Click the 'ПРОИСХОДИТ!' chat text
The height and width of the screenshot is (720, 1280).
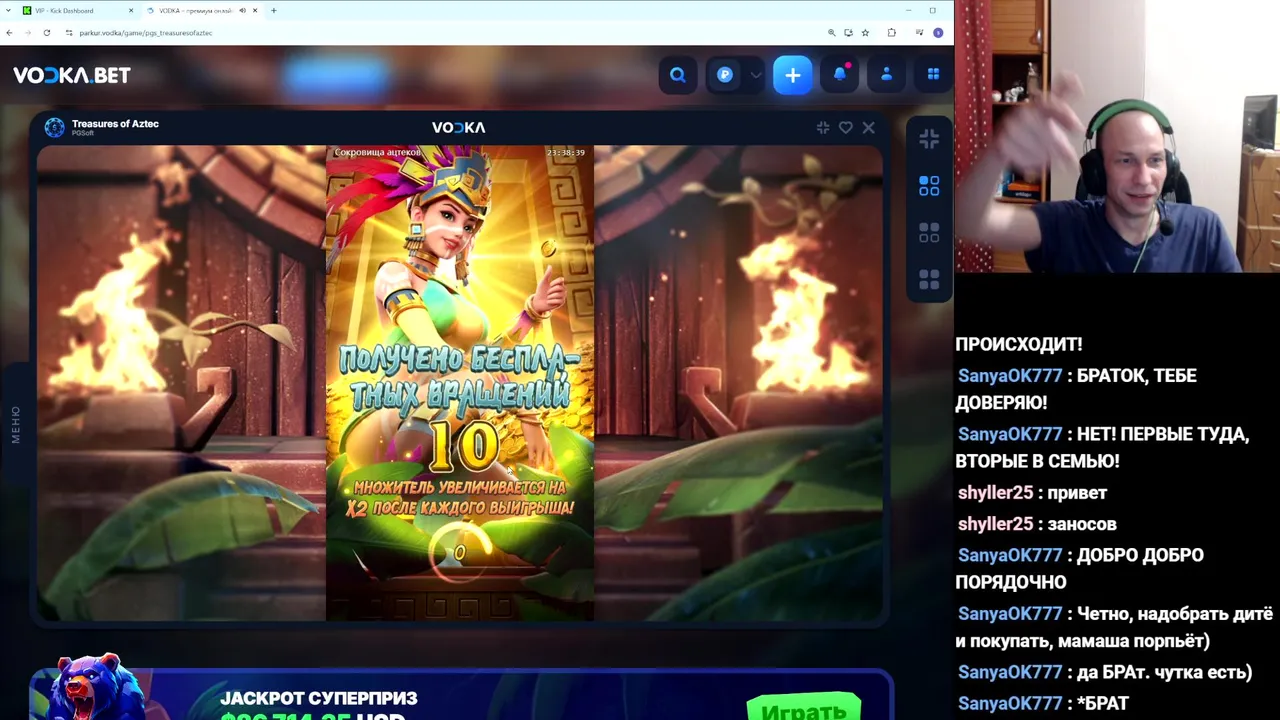coord(1019,344)
